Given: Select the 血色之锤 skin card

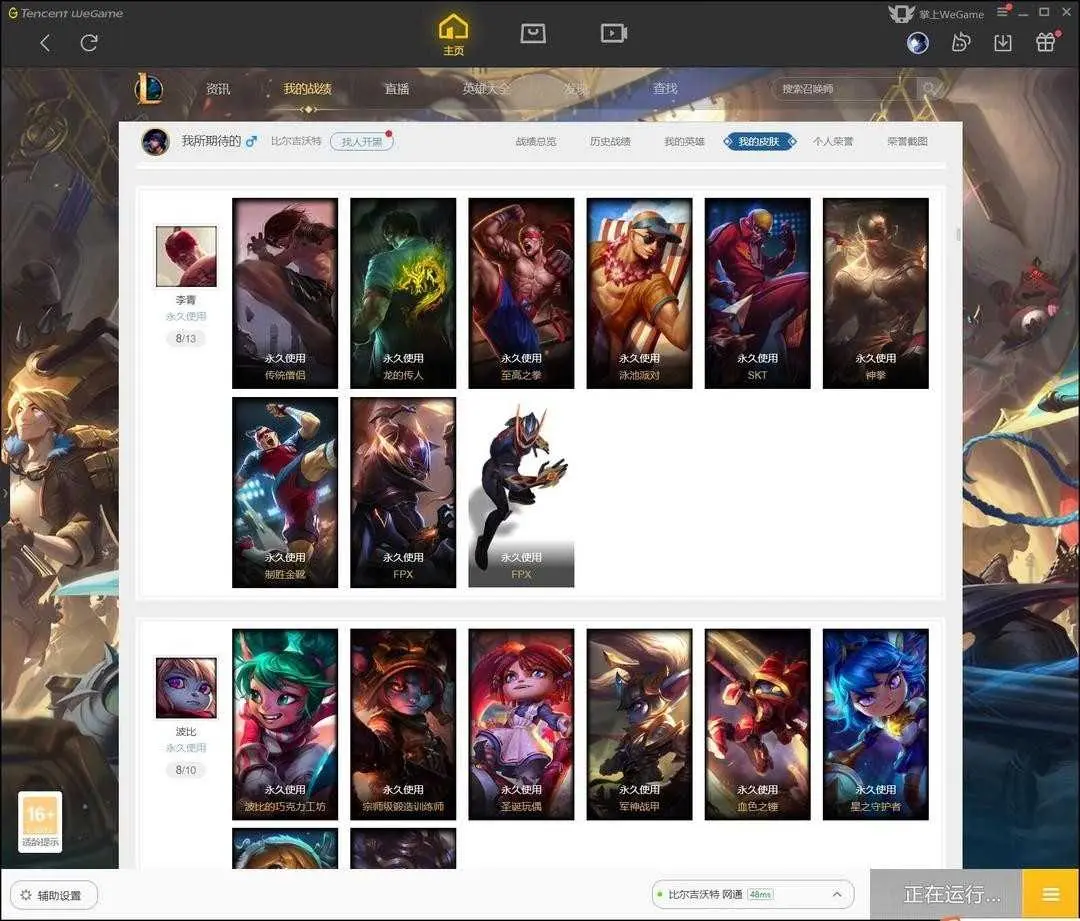Looking at the screenshot, I should pos(758,725).
